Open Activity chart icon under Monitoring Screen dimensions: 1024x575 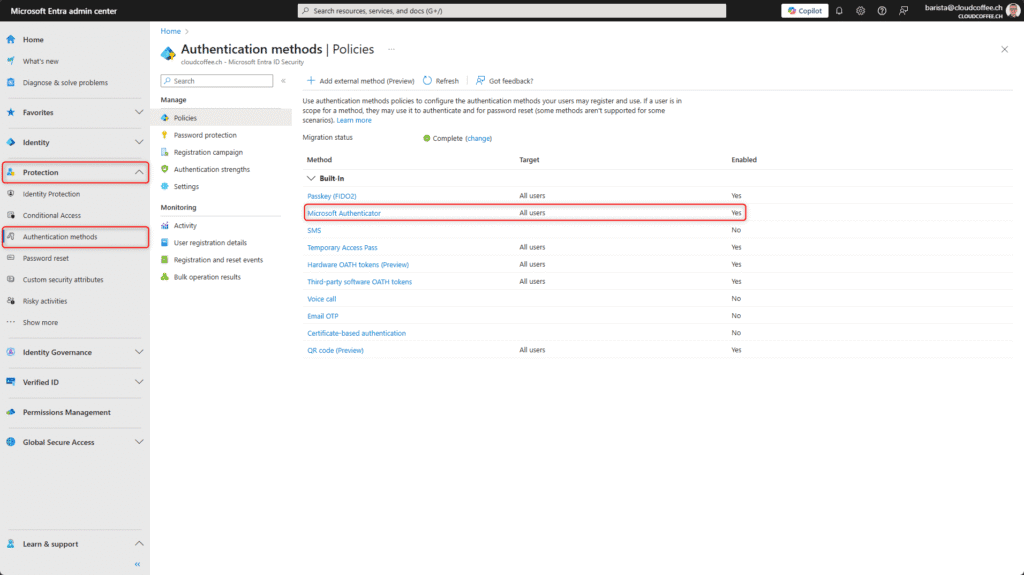click(x=165, y=225)
